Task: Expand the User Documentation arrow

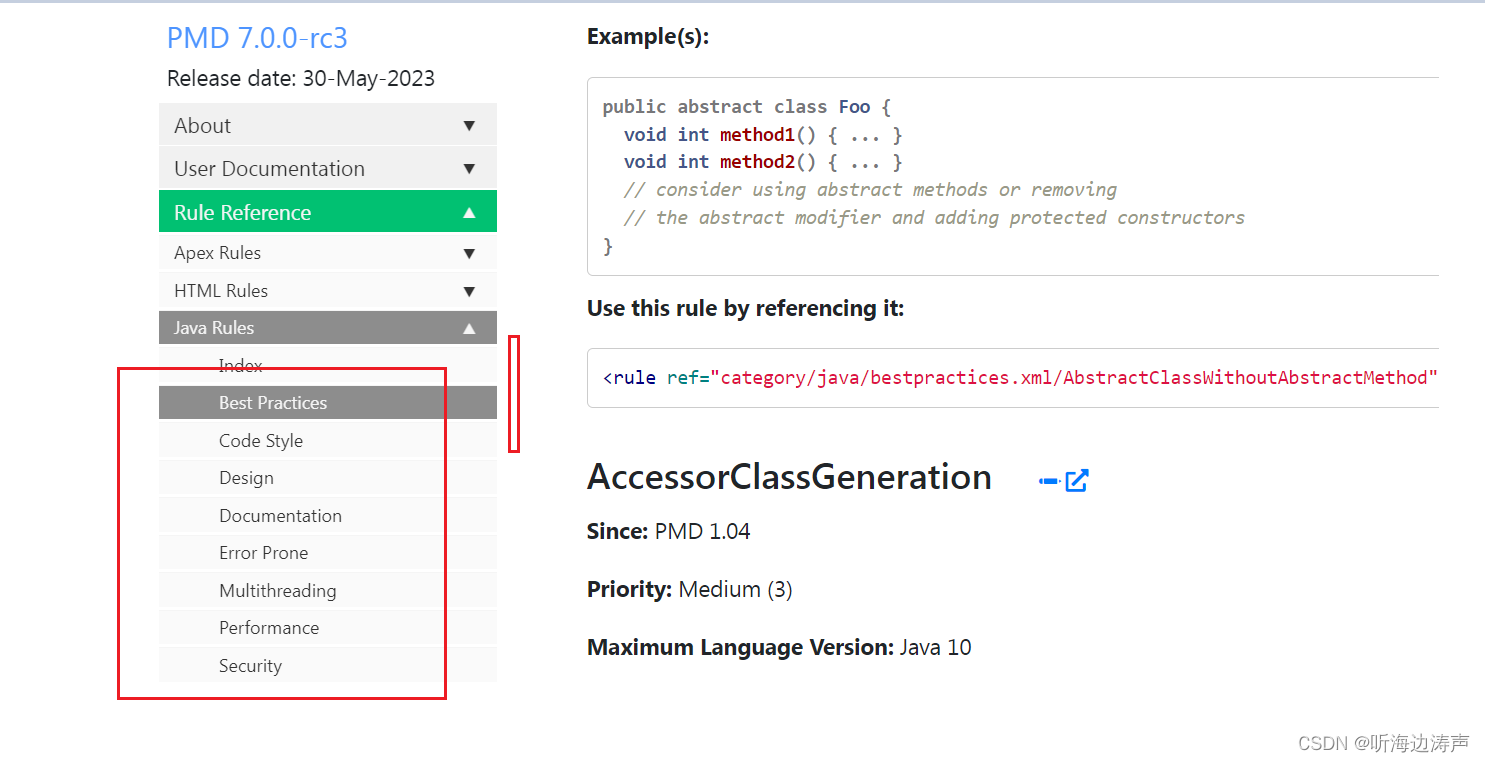Action: click(469, 169)
